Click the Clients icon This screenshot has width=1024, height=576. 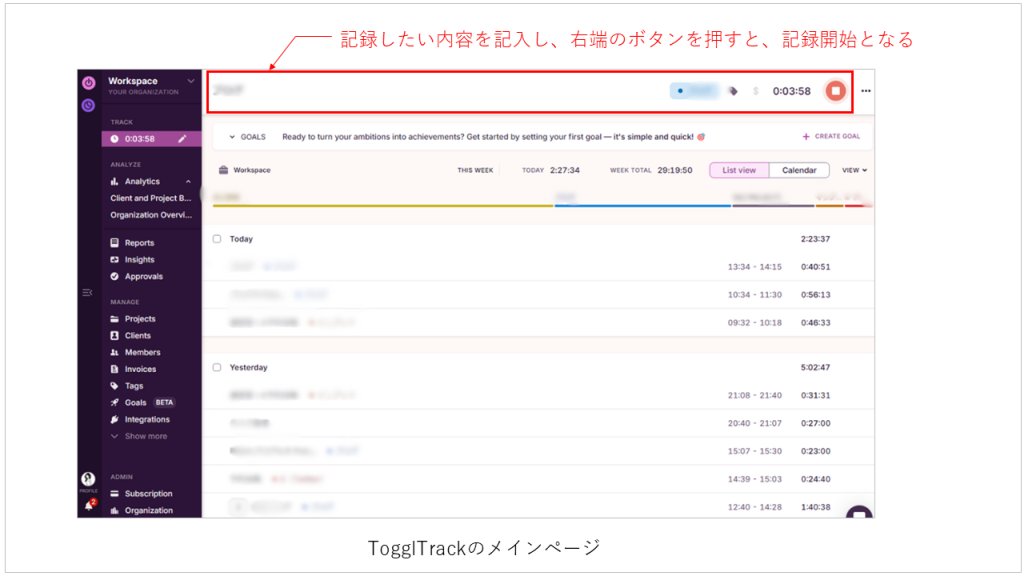pos(114,336)
